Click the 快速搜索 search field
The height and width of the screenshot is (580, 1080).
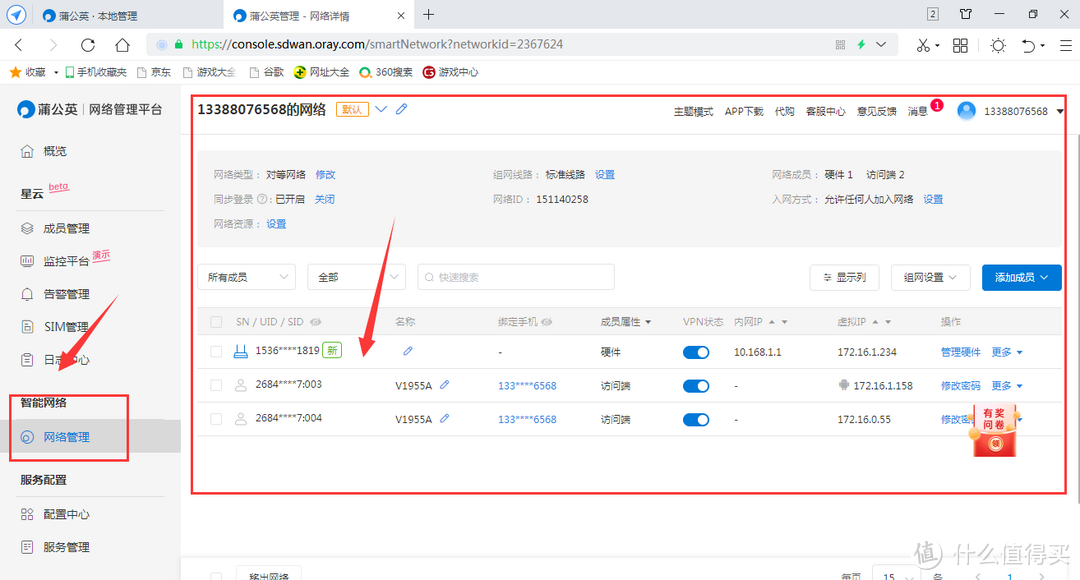[x=515, y=276]
